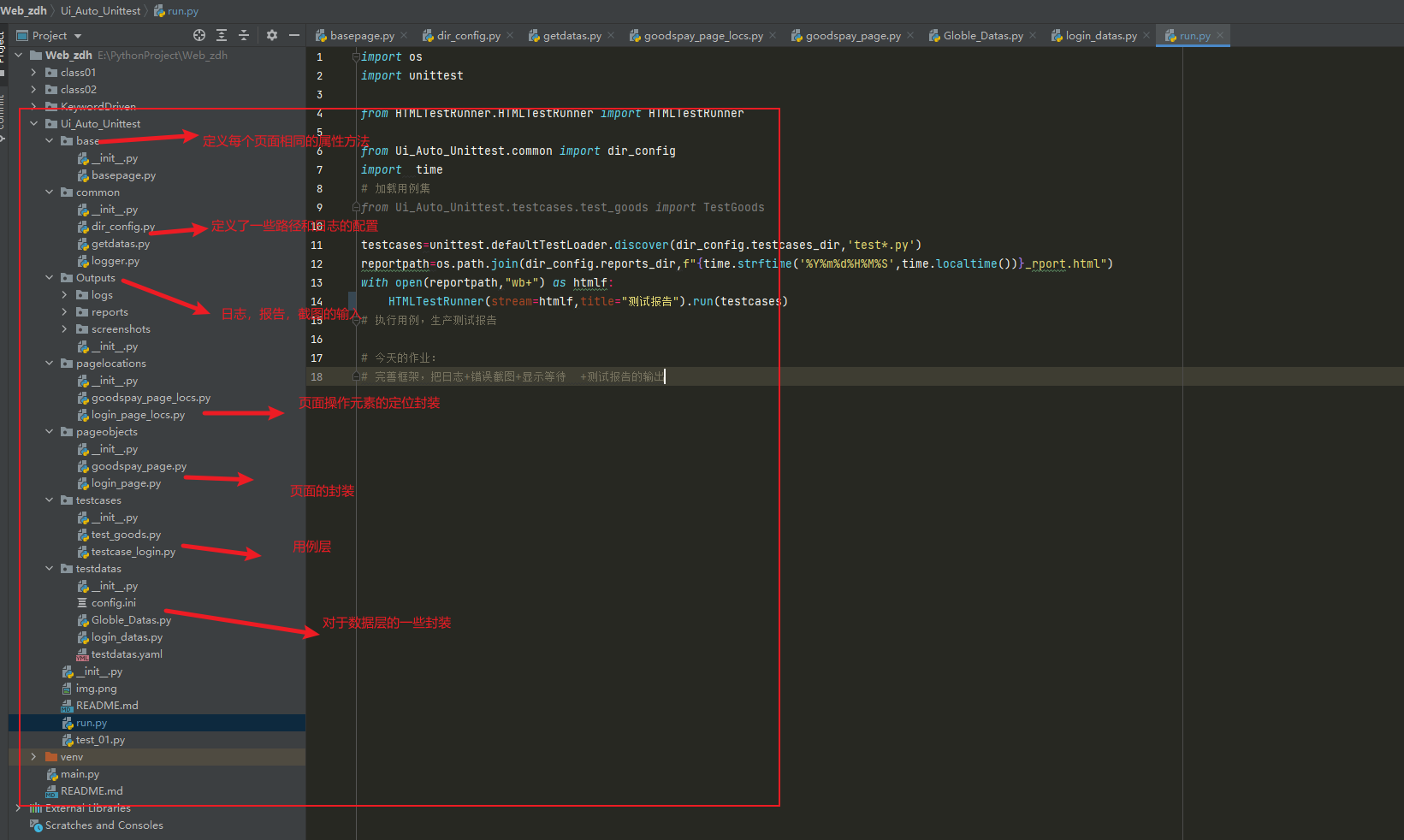Click run.py in the breadcrumb bar
Viewport: 1404px width, 840px height.
[182, 11]
